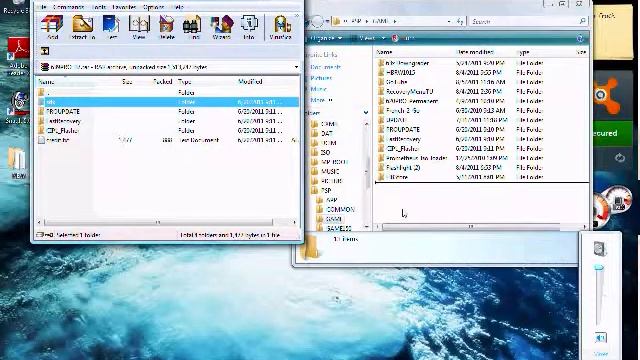Viewport: 640px width, 360px height.
Task: Click the WinRAR horizontal scrollbar thumb
Action: (x=158, y=222)
